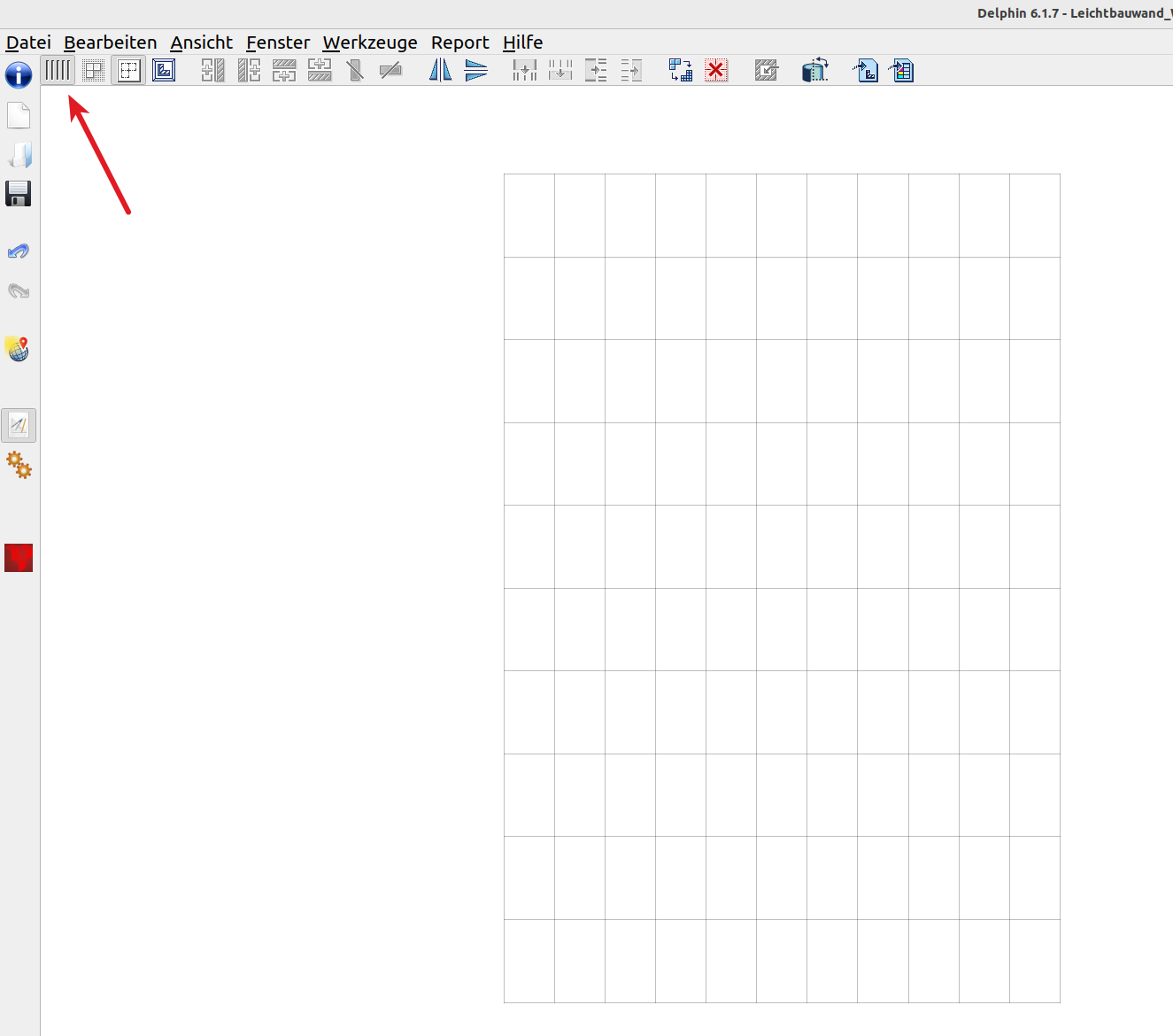1173x1036 pixels.
Task: Click the hatched square with arrow icon
Action: point(766,70)
